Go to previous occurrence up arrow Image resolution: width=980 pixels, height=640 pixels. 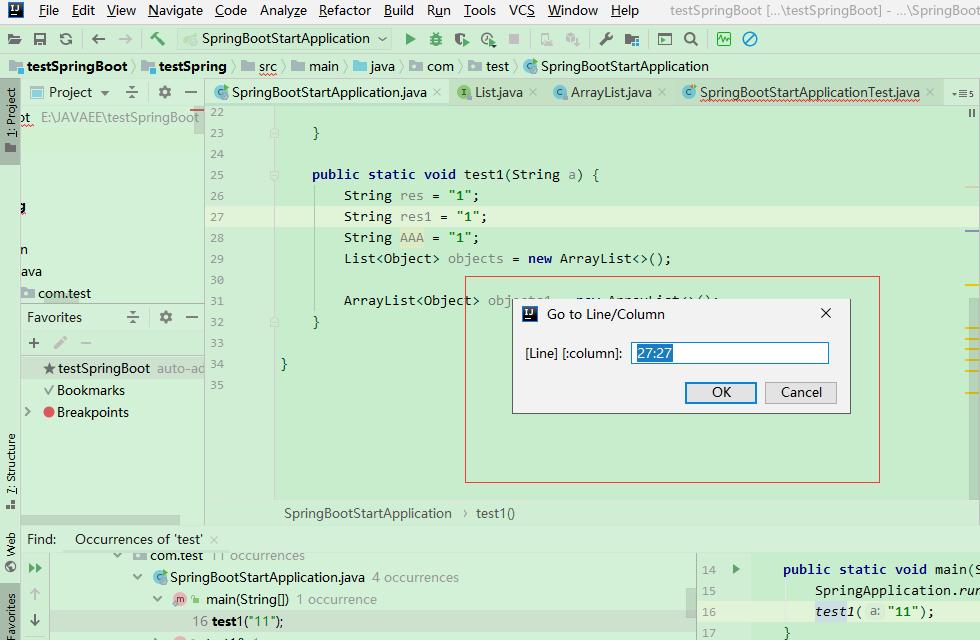[35, 594]
